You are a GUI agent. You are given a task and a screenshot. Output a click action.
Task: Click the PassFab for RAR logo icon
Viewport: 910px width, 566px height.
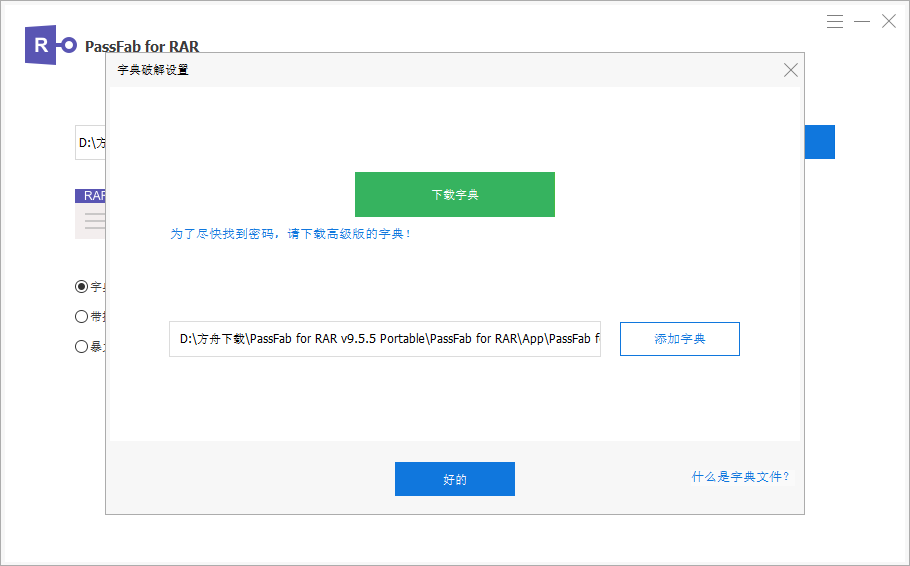tap(50, 45)
